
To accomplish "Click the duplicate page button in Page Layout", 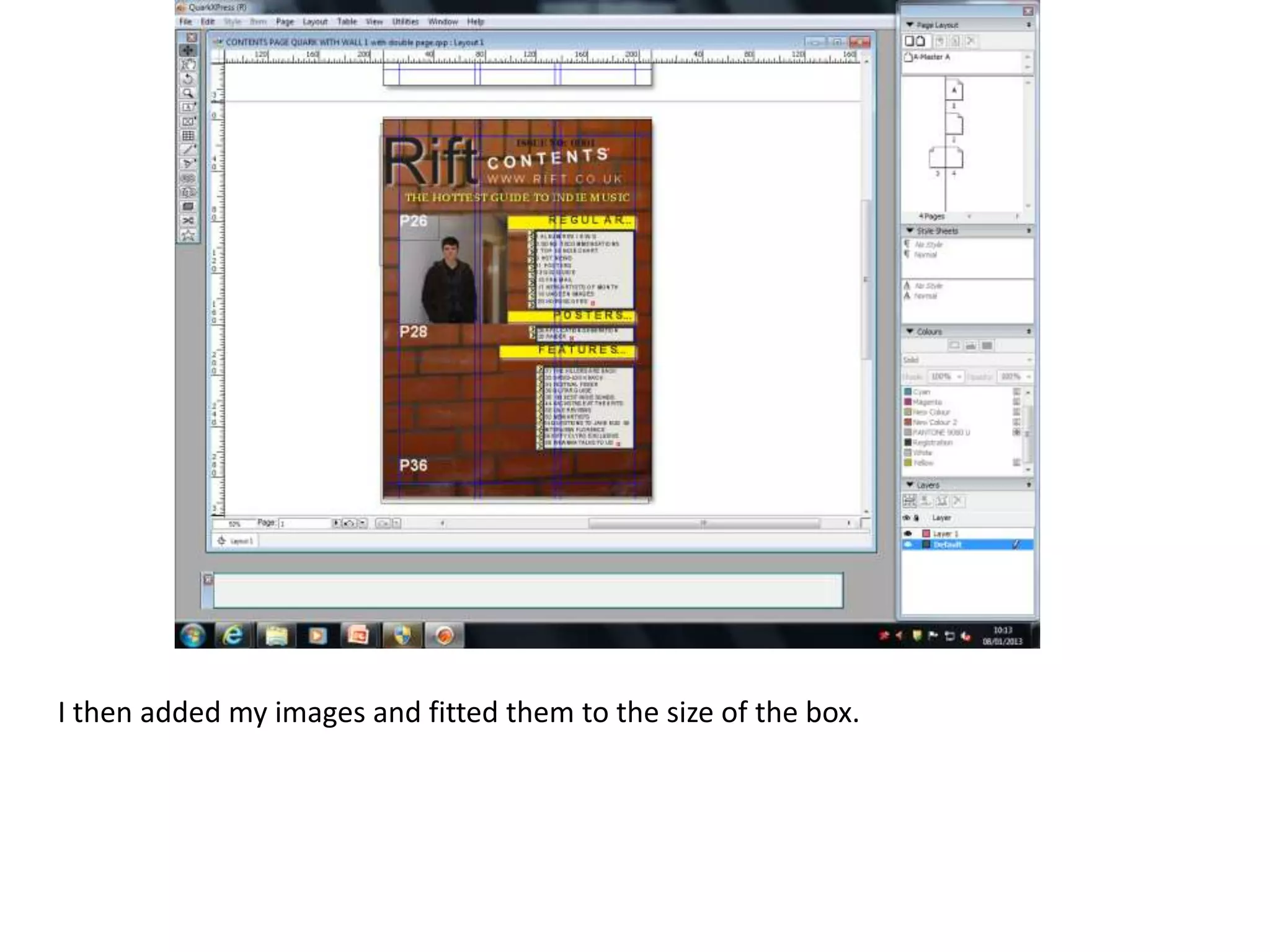I will [x=956, y=41].
